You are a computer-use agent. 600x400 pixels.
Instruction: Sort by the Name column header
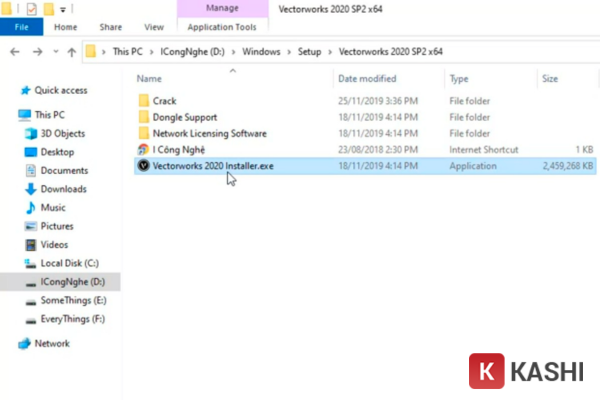coord(149,79)
